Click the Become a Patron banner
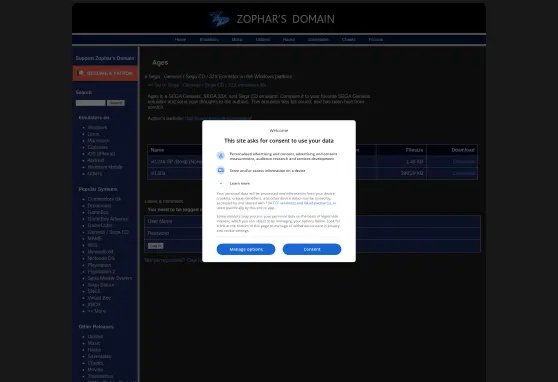The width and height of the screenshot is (558, 382). tap(105, 73)
